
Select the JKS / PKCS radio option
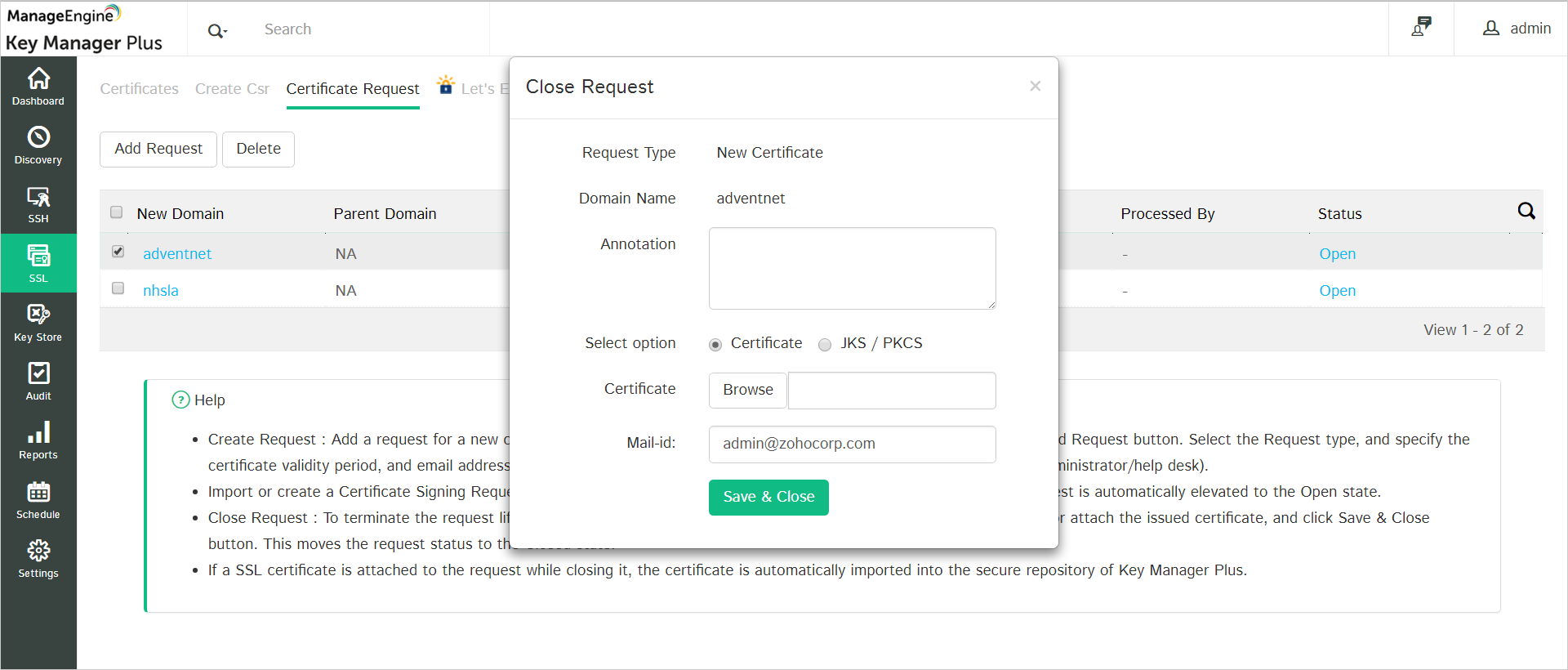[x=825, y=345]
